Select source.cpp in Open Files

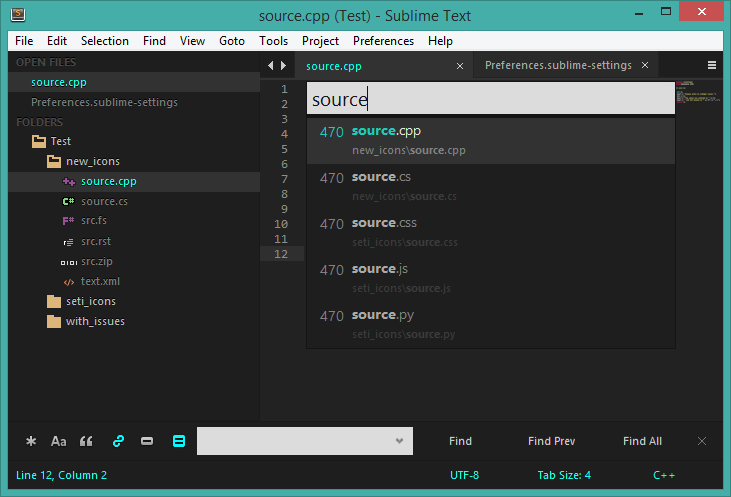pos(134,82)
